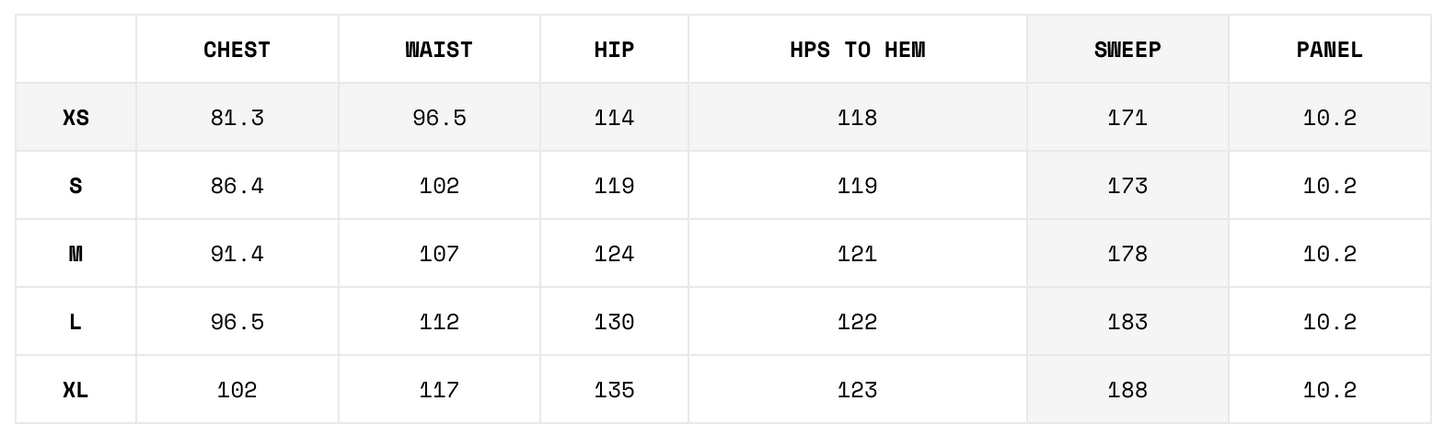Click the PANEL column header
The image size is (1445, 447).
click(1329, 50)
